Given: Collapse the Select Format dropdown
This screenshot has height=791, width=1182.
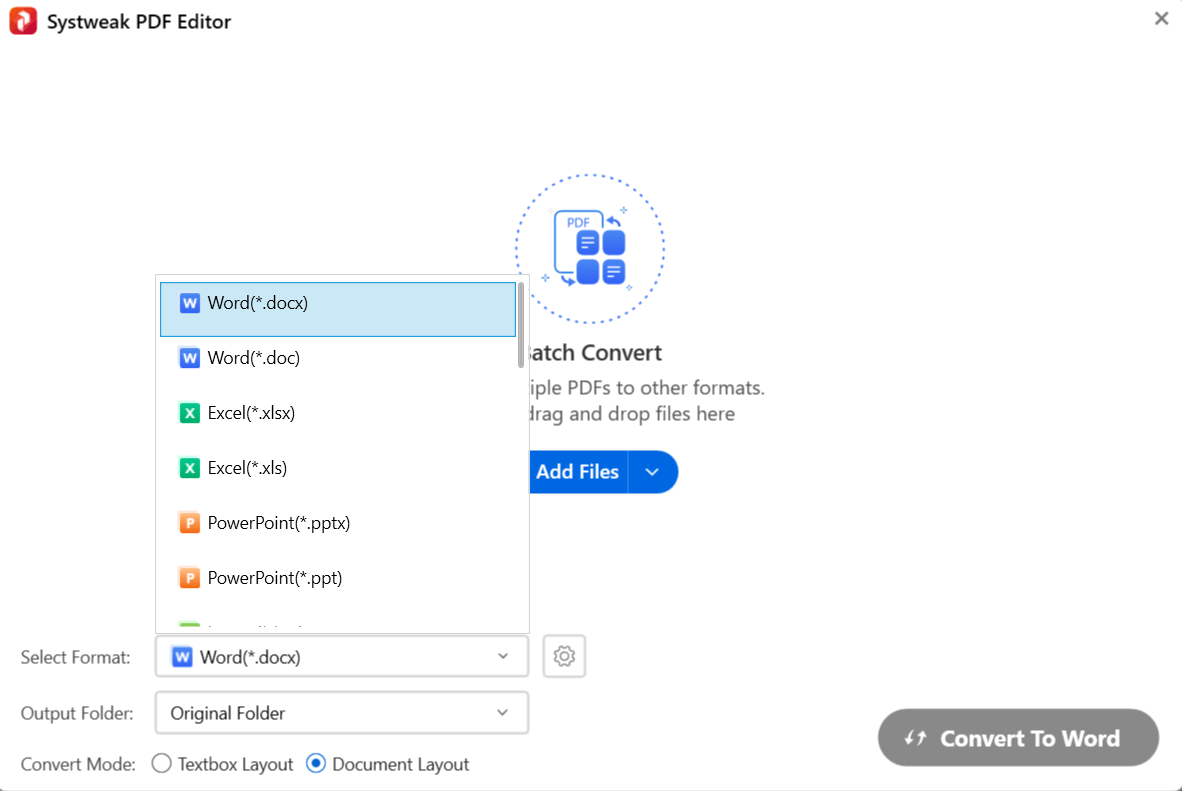Looking at the screenshot, I should (503, 656).
